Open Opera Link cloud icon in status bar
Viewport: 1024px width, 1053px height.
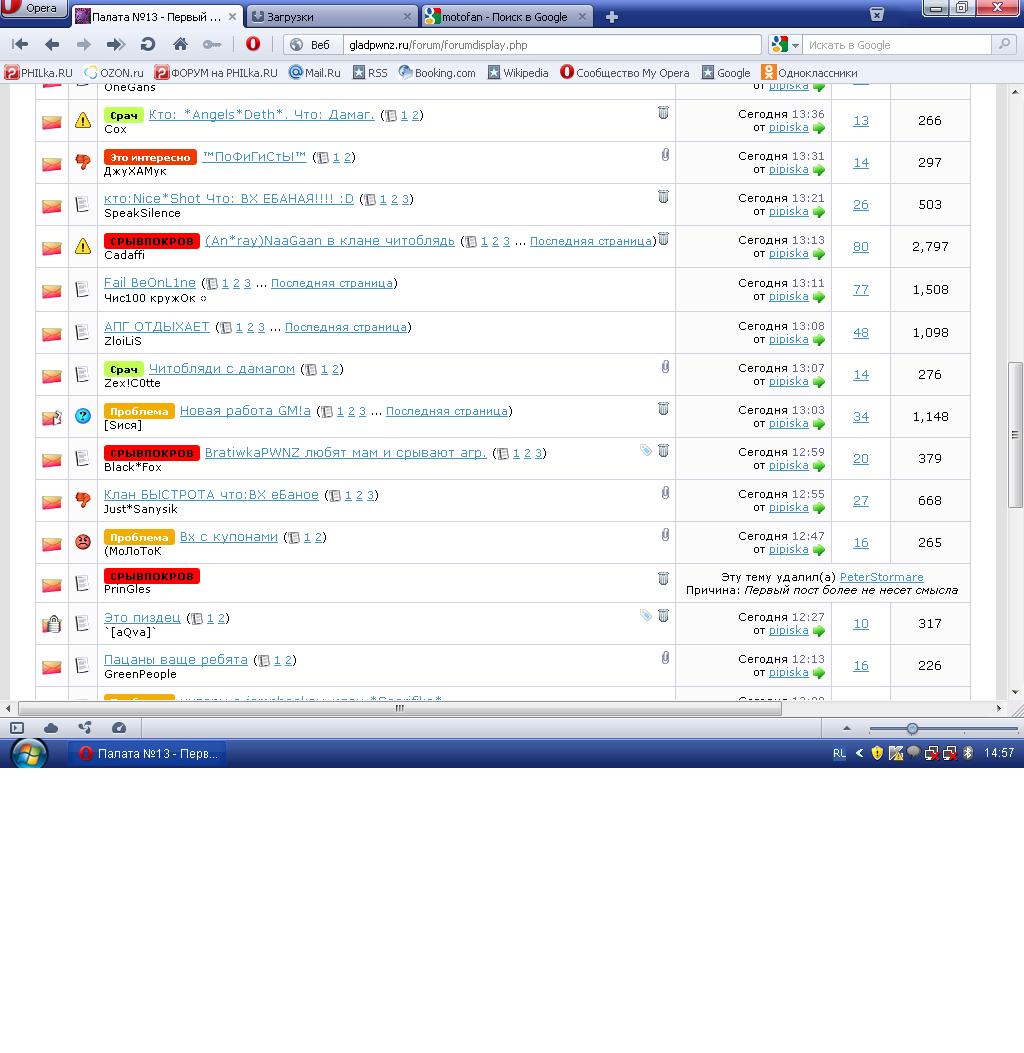tap(51, 728)
